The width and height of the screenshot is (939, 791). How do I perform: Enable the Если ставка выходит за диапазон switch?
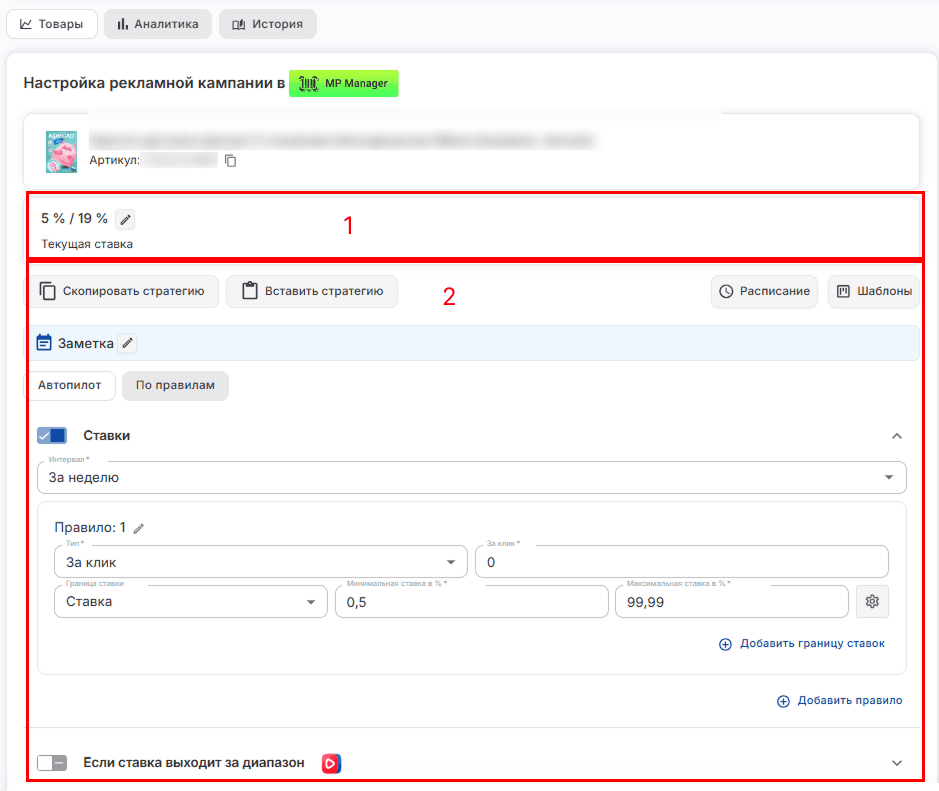tap(52, 763)
